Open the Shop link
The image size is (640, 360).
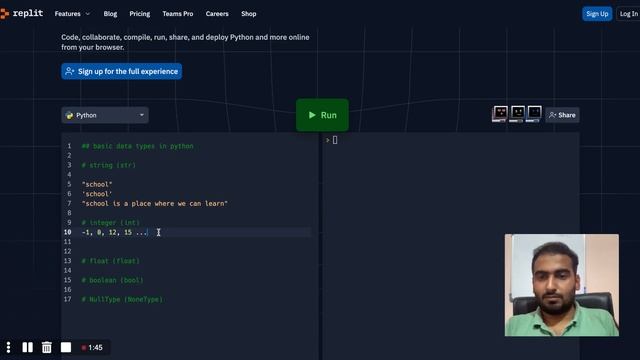249,14
